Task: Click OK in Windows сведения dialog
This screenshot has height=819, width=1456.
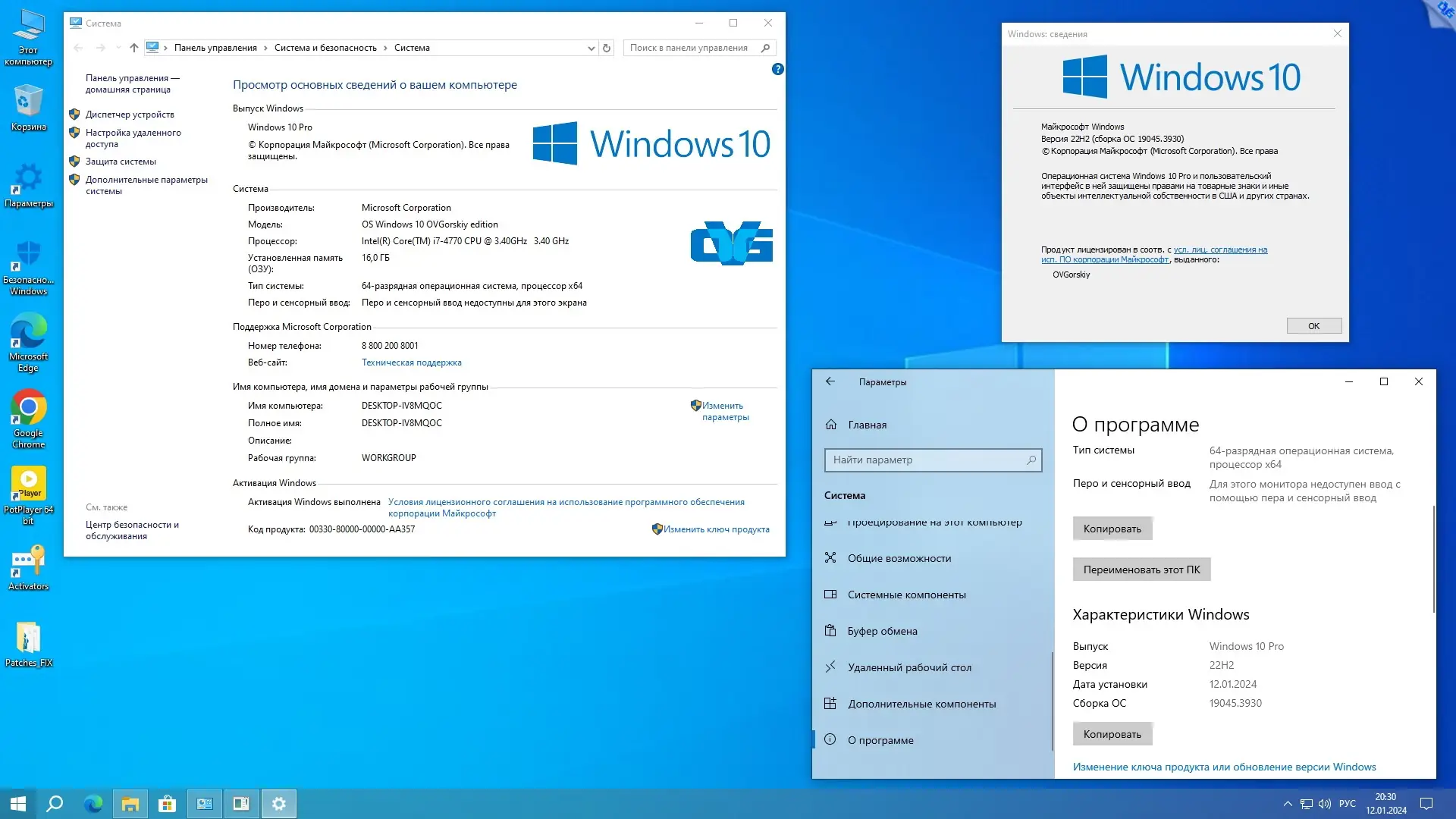Action: point(1313,326)
